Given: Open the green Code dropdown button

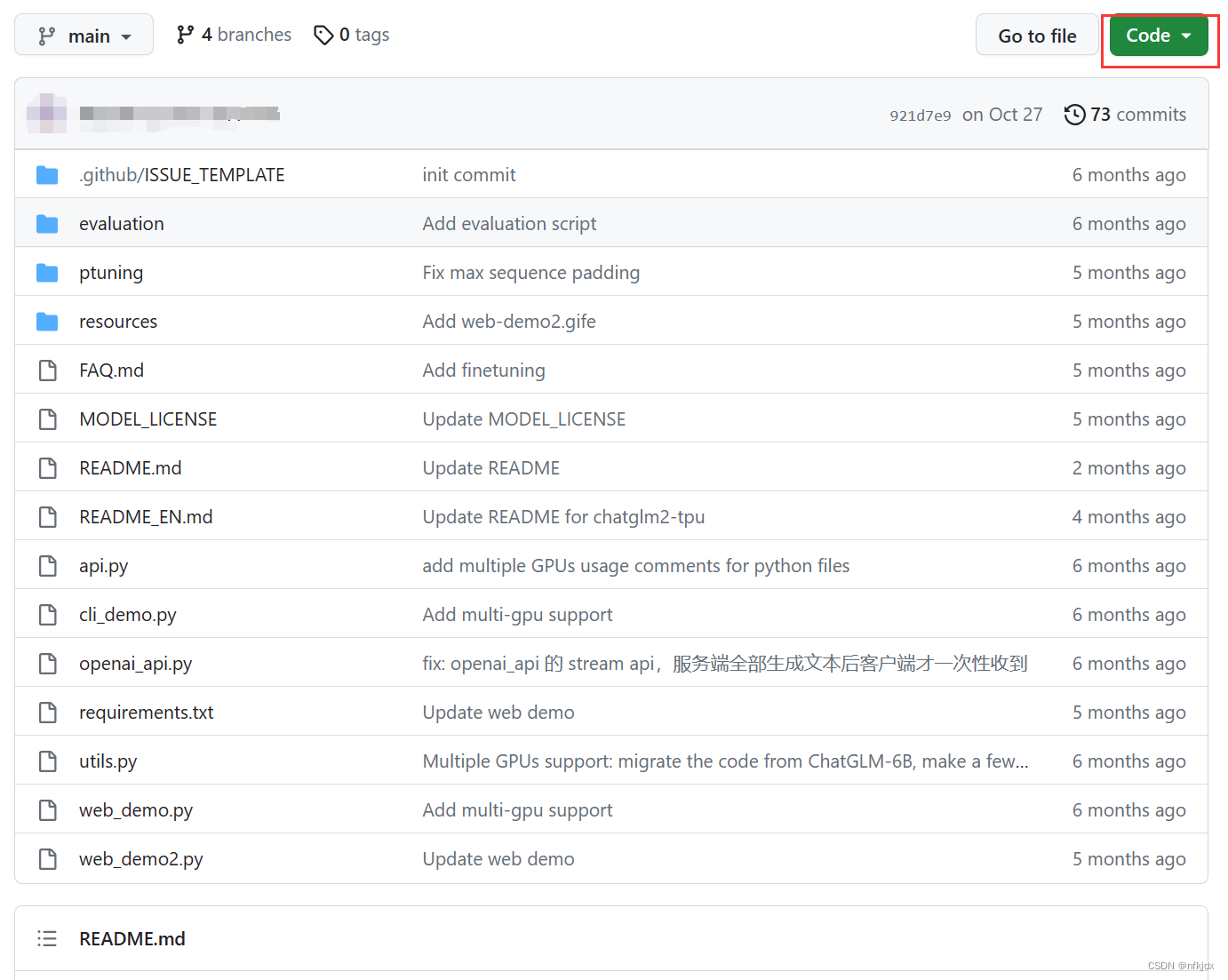Looking at the screenshot, I should [1159, 36].
